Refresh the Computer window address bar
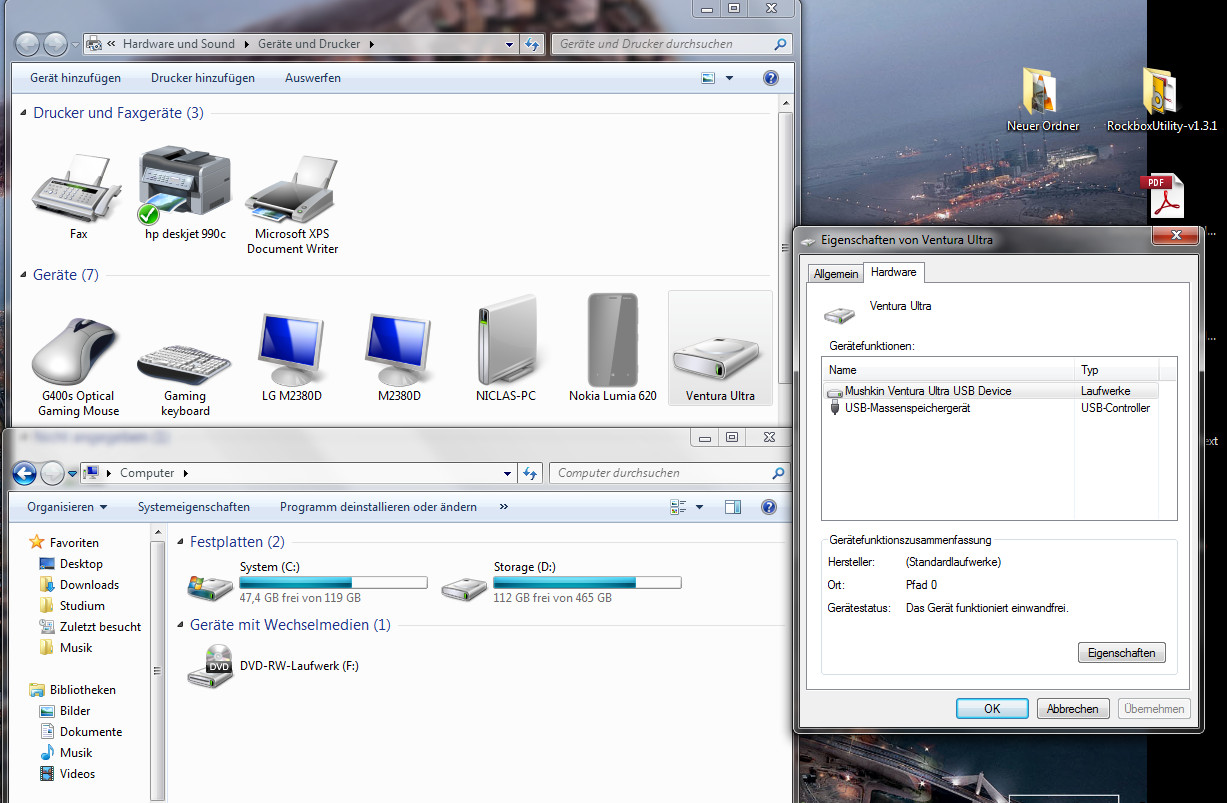This screenshot has width=1227, height=803. (532, 473)
